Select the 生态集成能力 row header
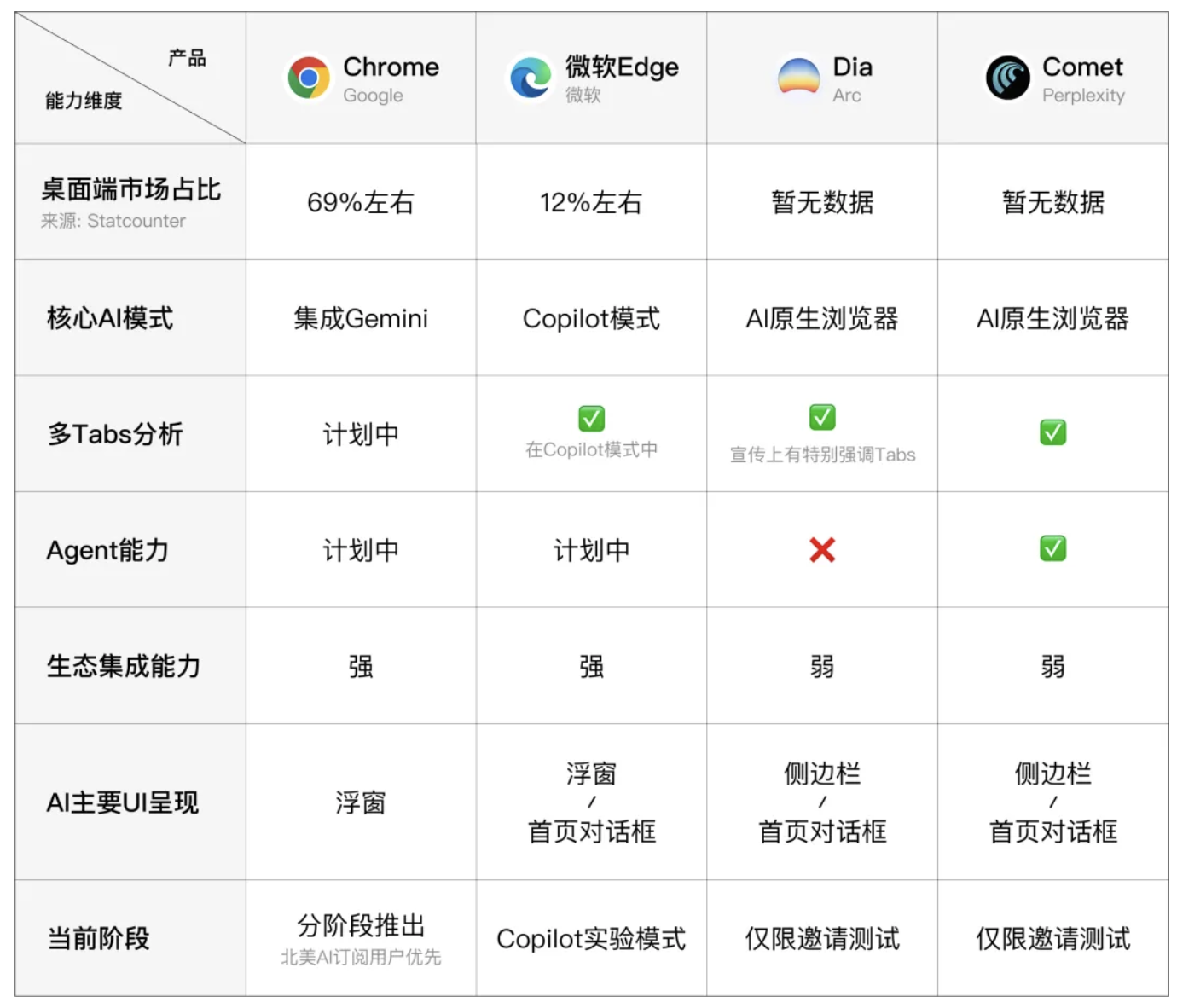Viewport: 1177px width, 1008px height. tap(124, 666)
